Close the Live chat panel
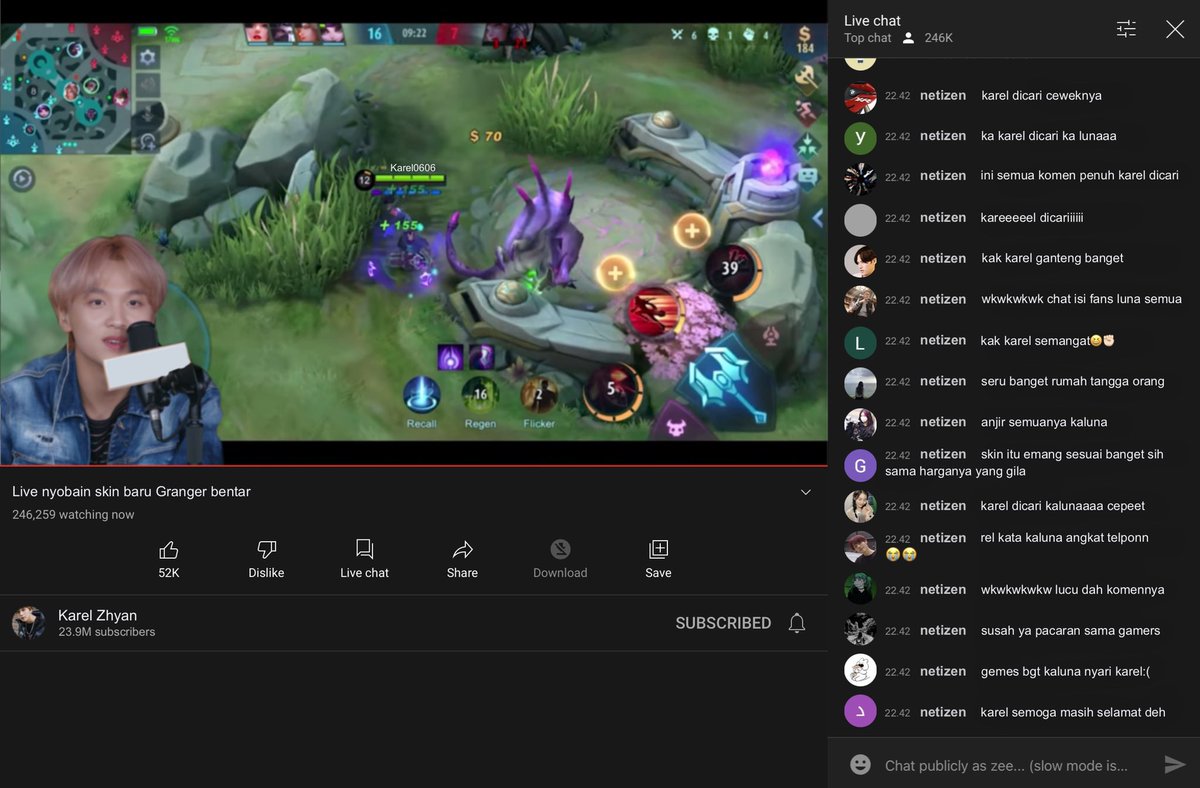The height and width of the screenshot is (788, 1200). pyautogui.click(x=1175, y=29)
